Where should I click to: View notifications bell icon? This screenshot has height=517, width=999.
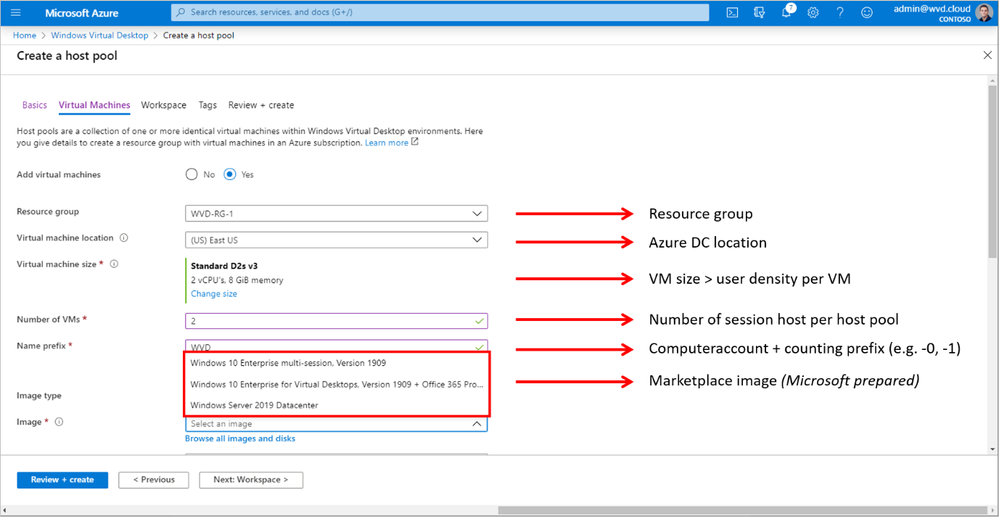[x=787, y=13]
